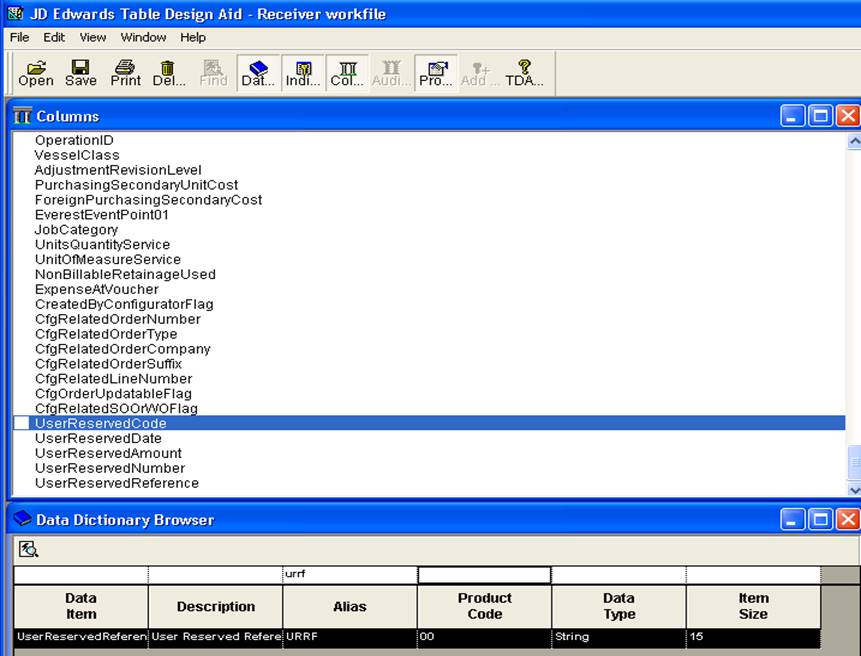Select the ExpenseAtVoucher column
This screenshot has height=656, width=861.
point(97,289)
